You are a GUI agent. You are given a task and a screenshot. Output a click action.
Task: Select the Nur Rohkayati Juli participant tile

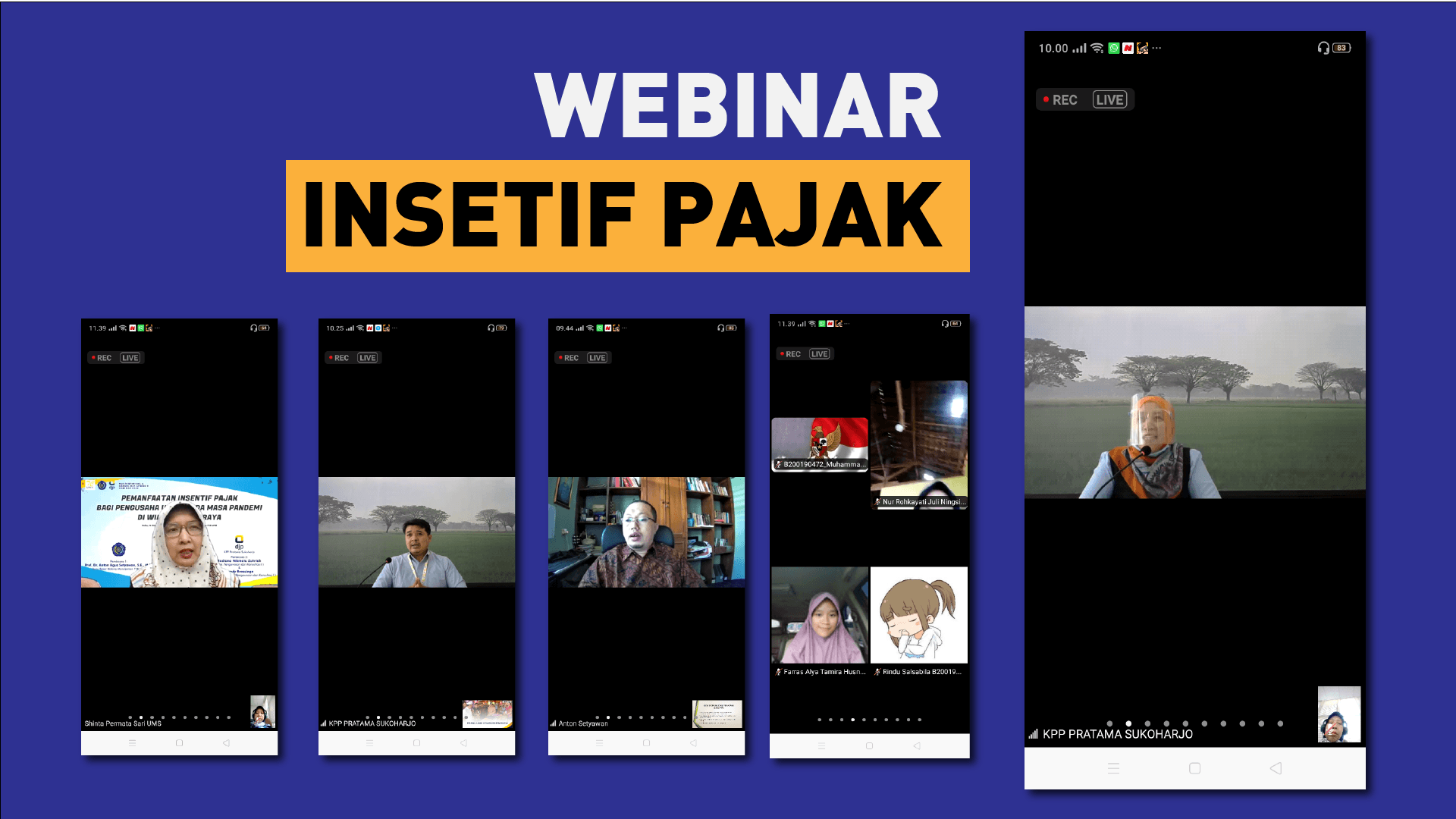point(918,444)
